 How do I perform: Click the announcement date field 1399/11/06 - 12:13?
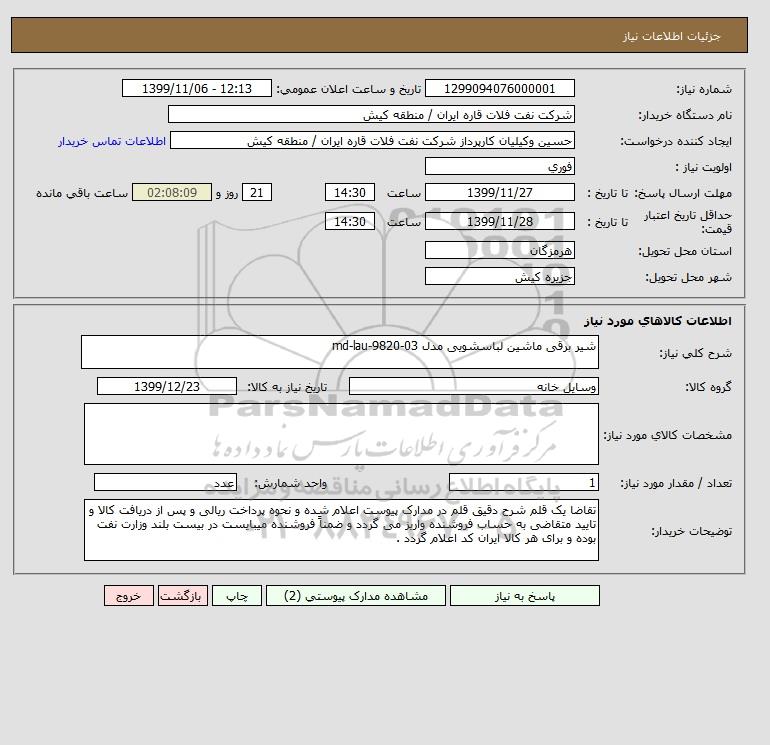point(196,88)
